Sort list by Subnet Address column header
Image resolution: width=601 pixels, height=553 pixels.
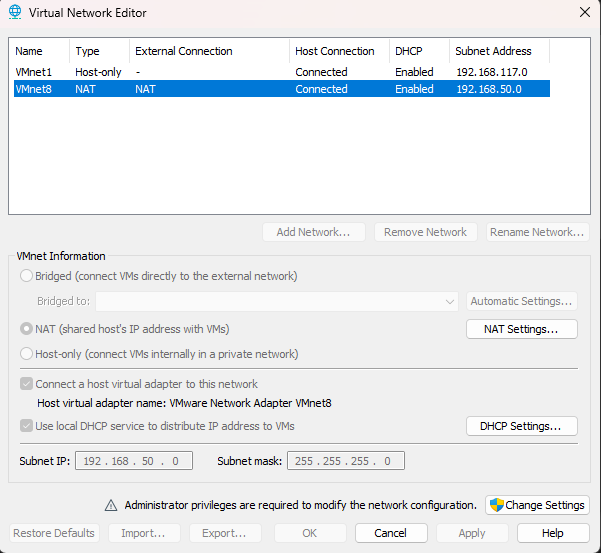tap(498, 51)
